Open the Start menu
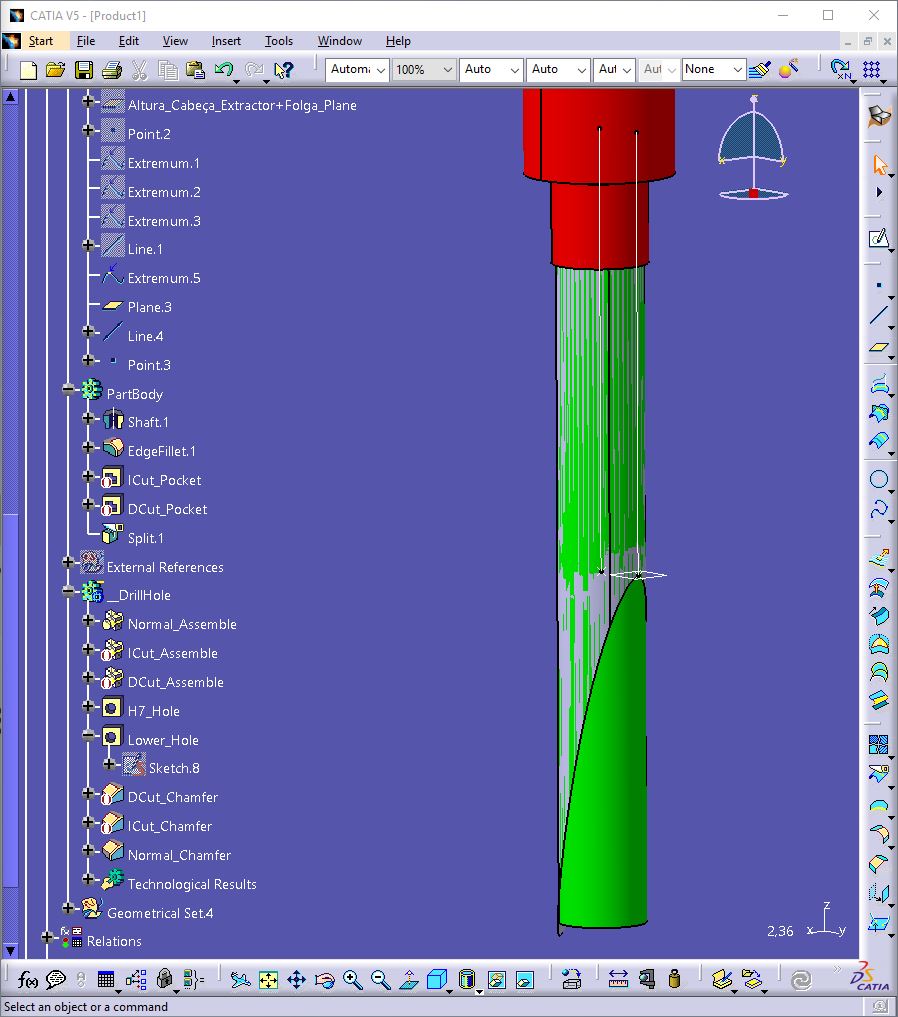The width and height of the screenshot is (898, 1017). point(41,41)
